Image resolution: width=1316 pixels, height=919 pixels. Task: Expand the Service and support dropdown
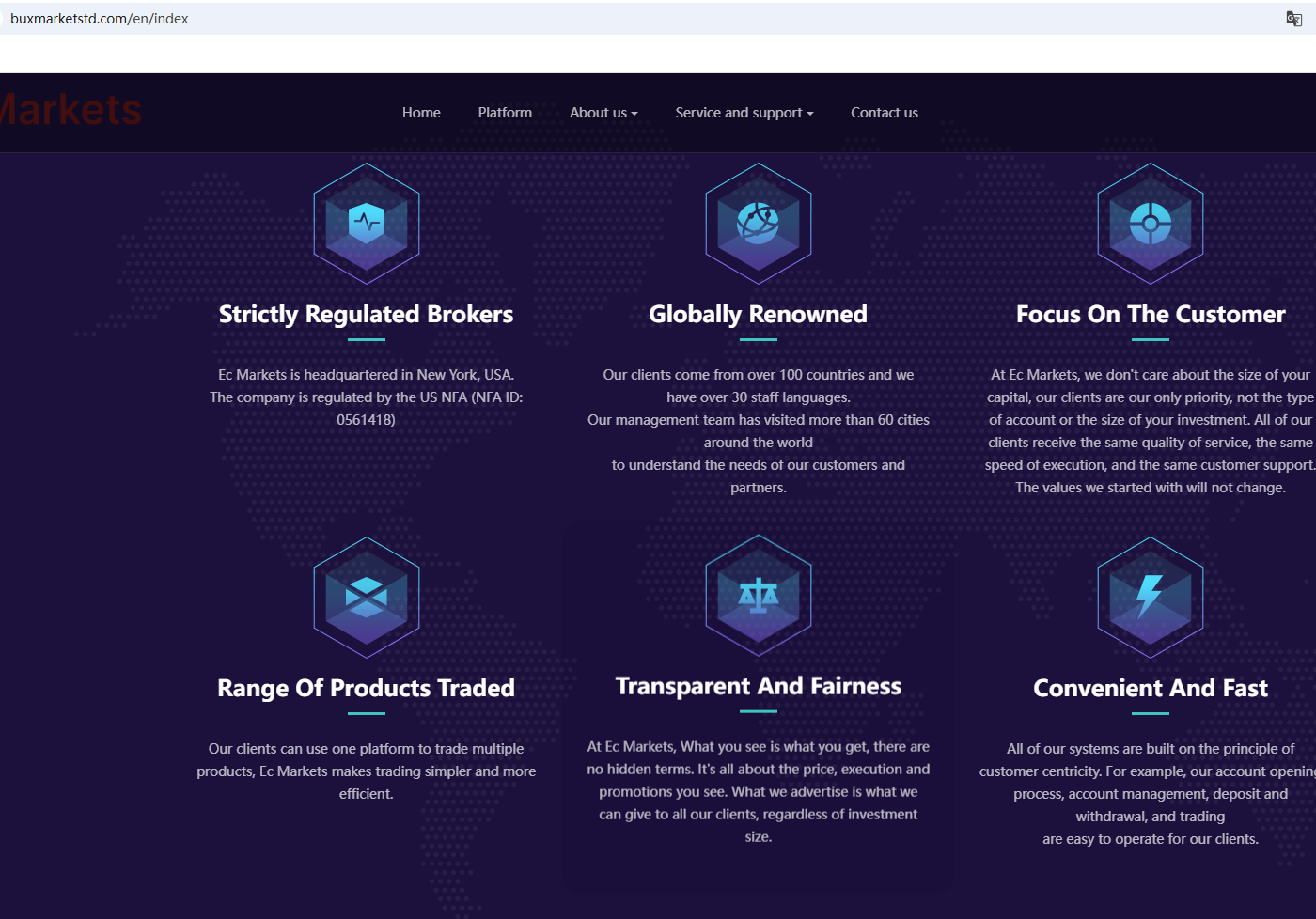click(x=744, y=113)
